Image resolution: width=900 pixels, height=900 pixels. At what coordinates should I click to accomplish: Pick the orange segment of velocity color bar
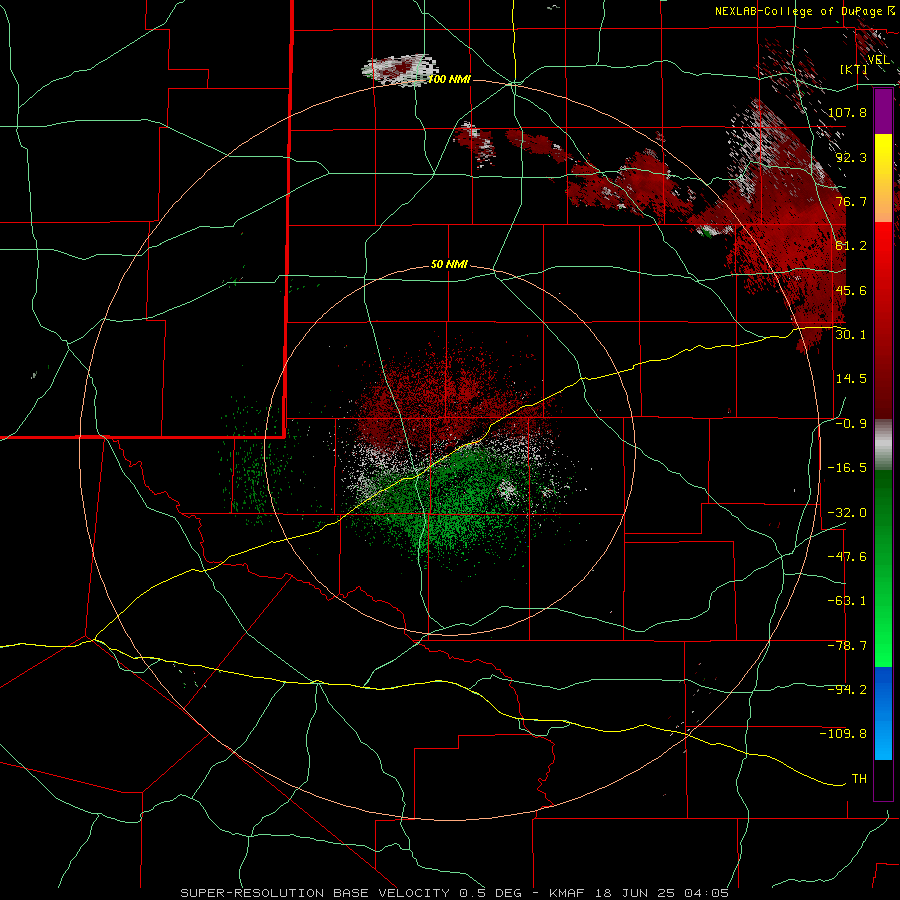coord(883,200)
